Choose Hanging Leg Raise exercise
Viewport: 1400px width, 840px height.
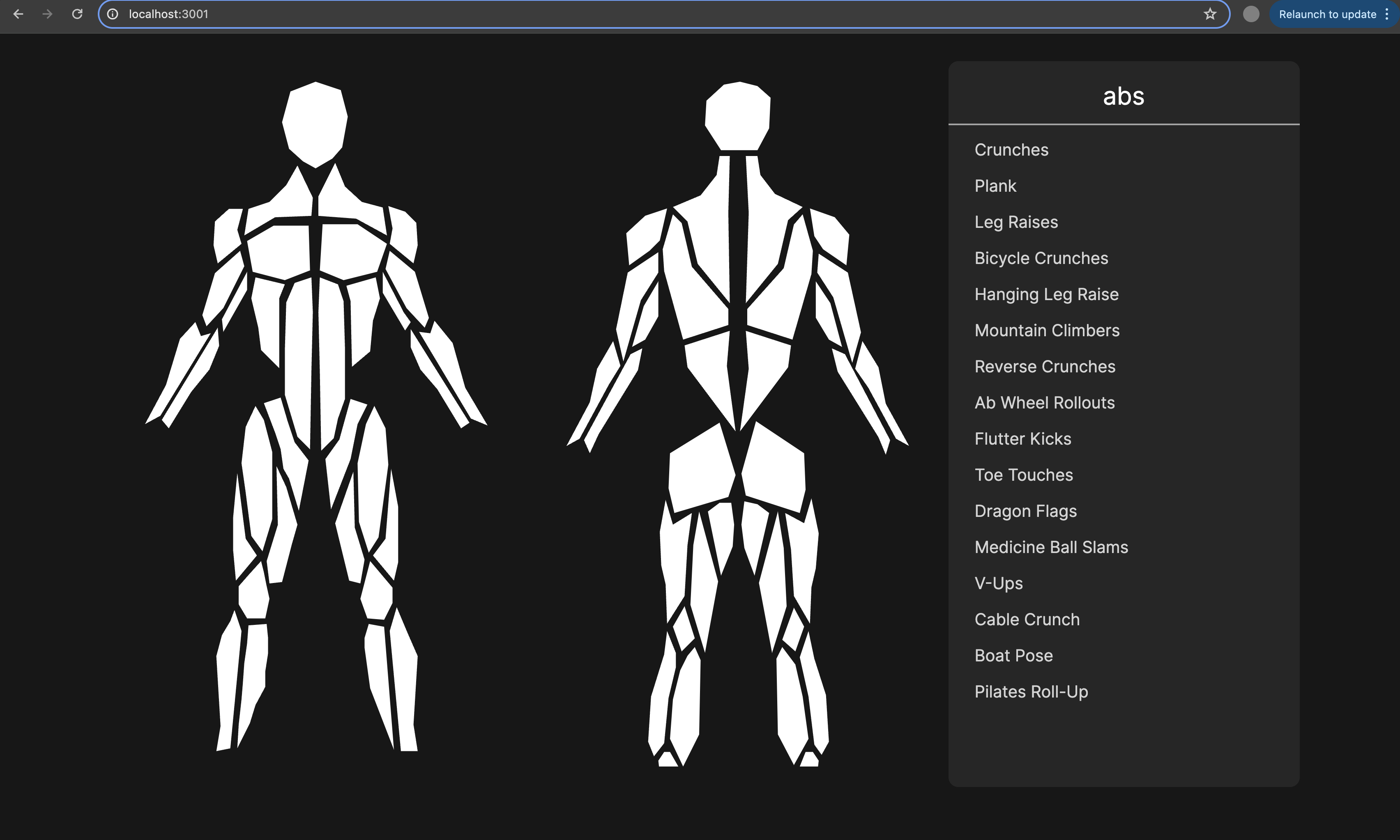click(1046, 294)
